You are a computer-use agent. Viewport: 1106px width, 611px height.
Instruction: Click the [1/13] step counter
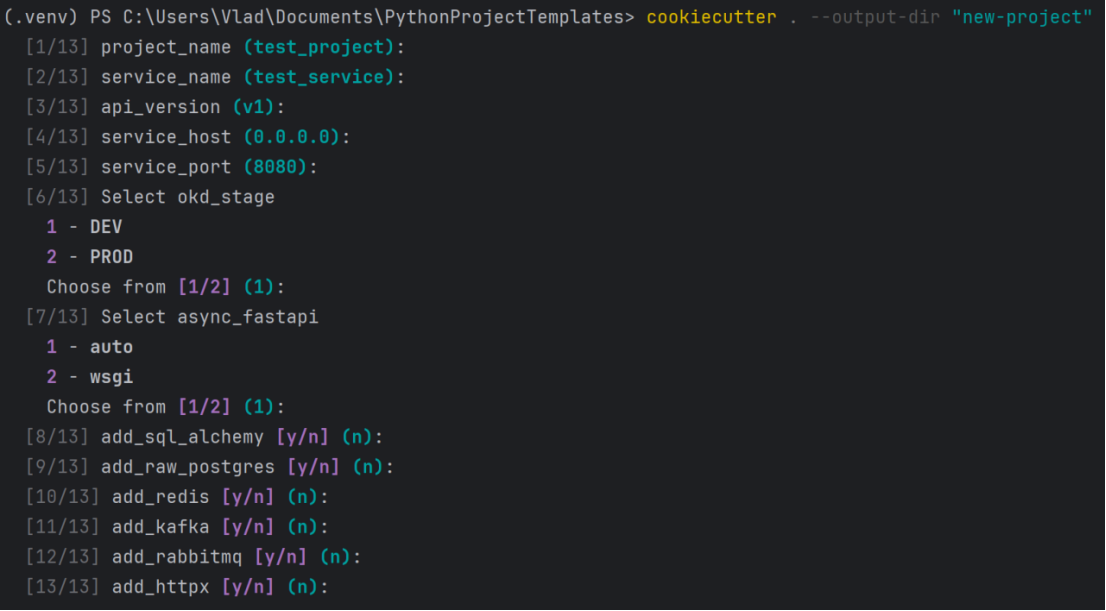57,47
